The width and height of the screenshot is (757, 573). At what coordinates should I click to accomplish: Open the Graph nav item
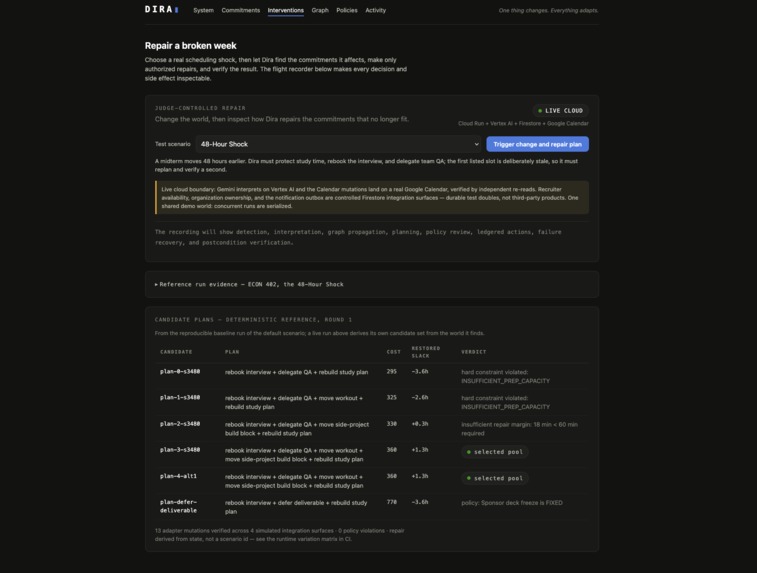(320, 10)
